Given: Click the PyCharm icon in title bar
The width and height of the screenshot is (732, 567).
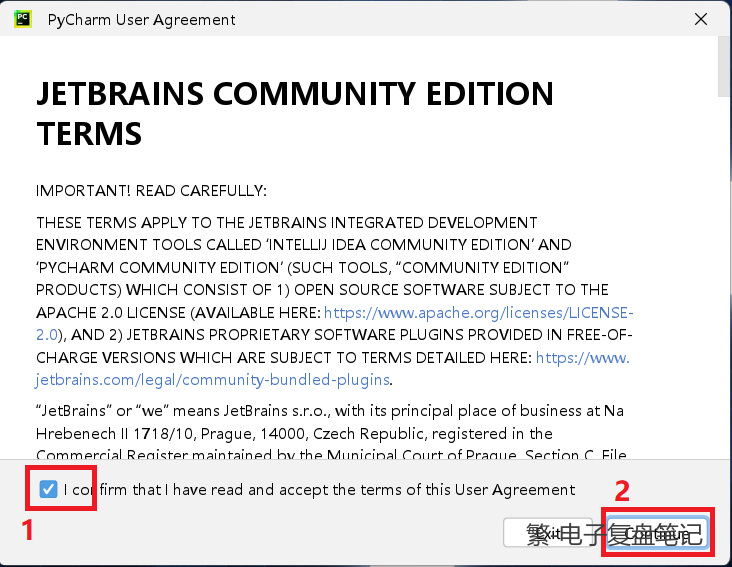Looking at the screenshot, I should (x=22, y=19).
